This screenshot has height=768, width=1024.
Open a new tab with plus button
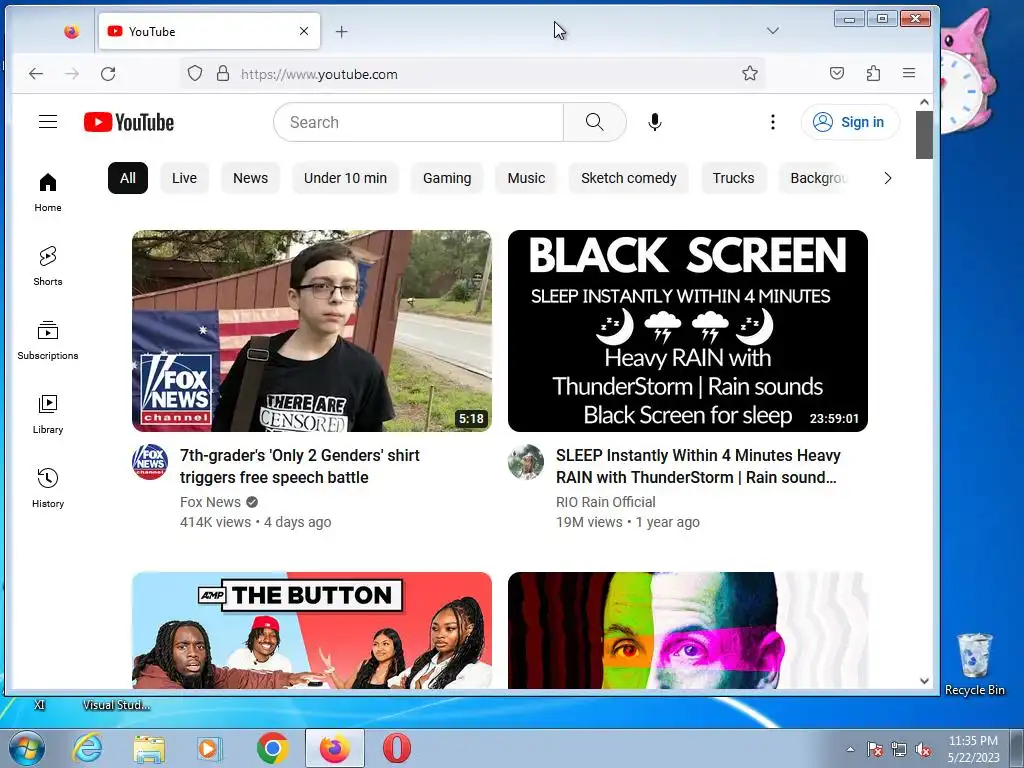pyautogui.click(x=342, y=31)
